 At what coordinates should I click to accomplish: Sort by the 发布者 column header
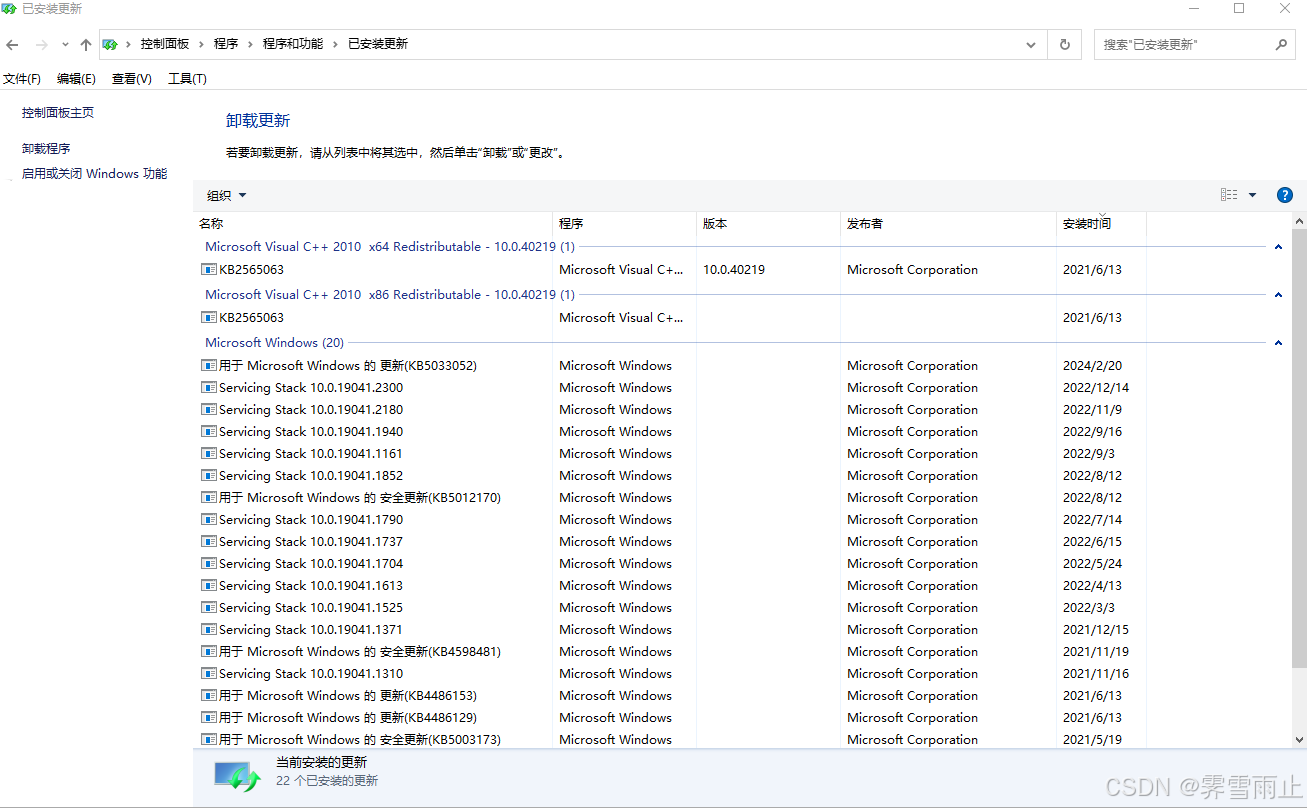point(948,224)
